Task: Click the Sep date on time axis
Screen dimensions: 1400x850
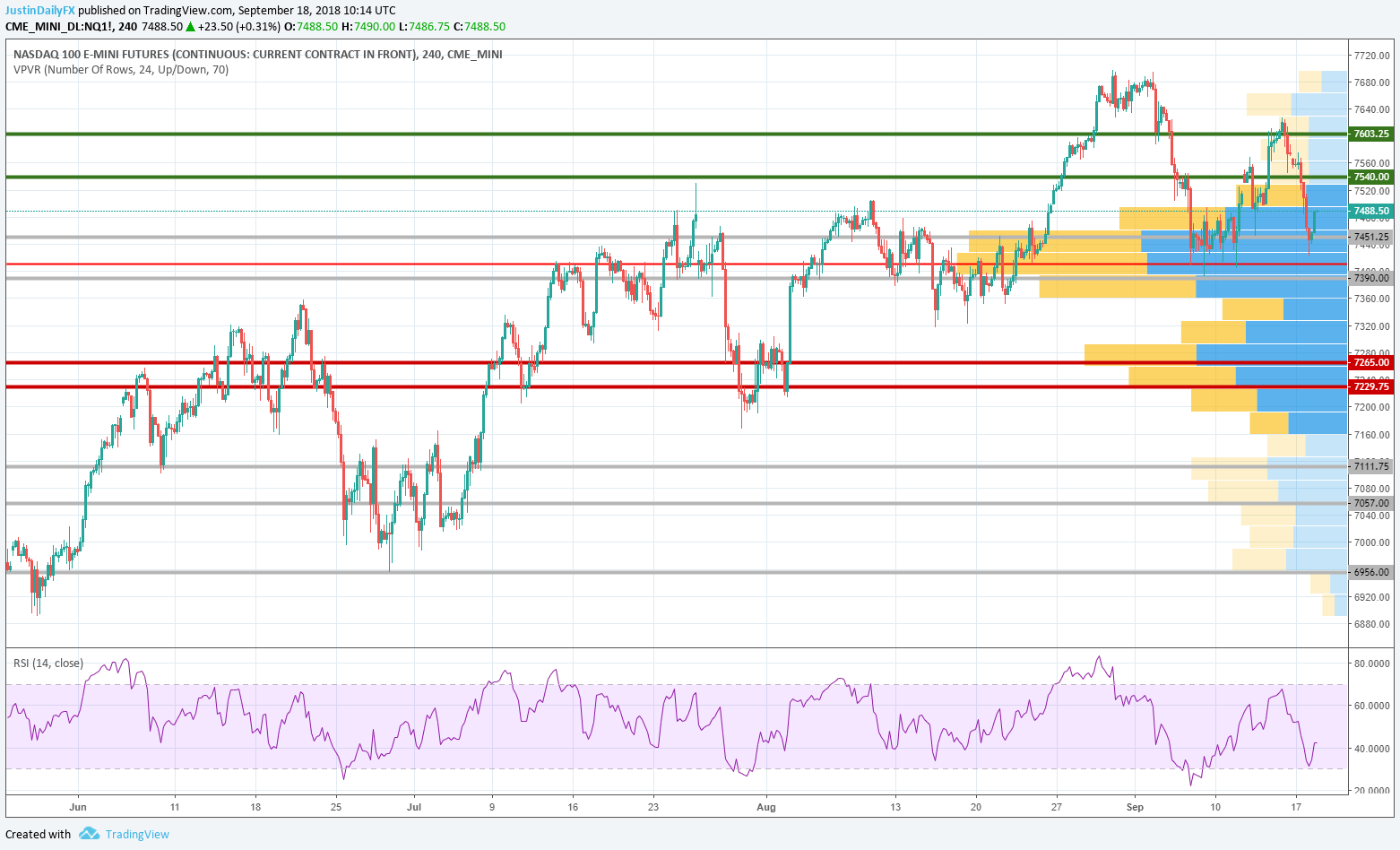Action: [x=1135, y=807]
